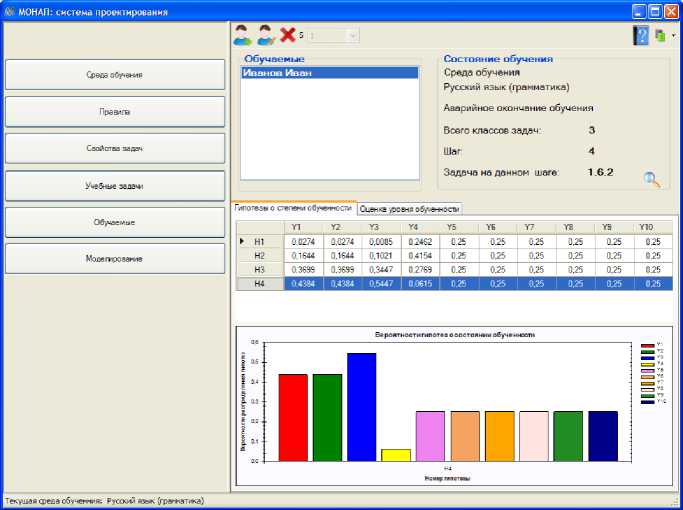Open the Обучаемые section button
Image resolution: width=683 pixels, height=510 pixels.
pyautogui.click(x=115, y=222)
